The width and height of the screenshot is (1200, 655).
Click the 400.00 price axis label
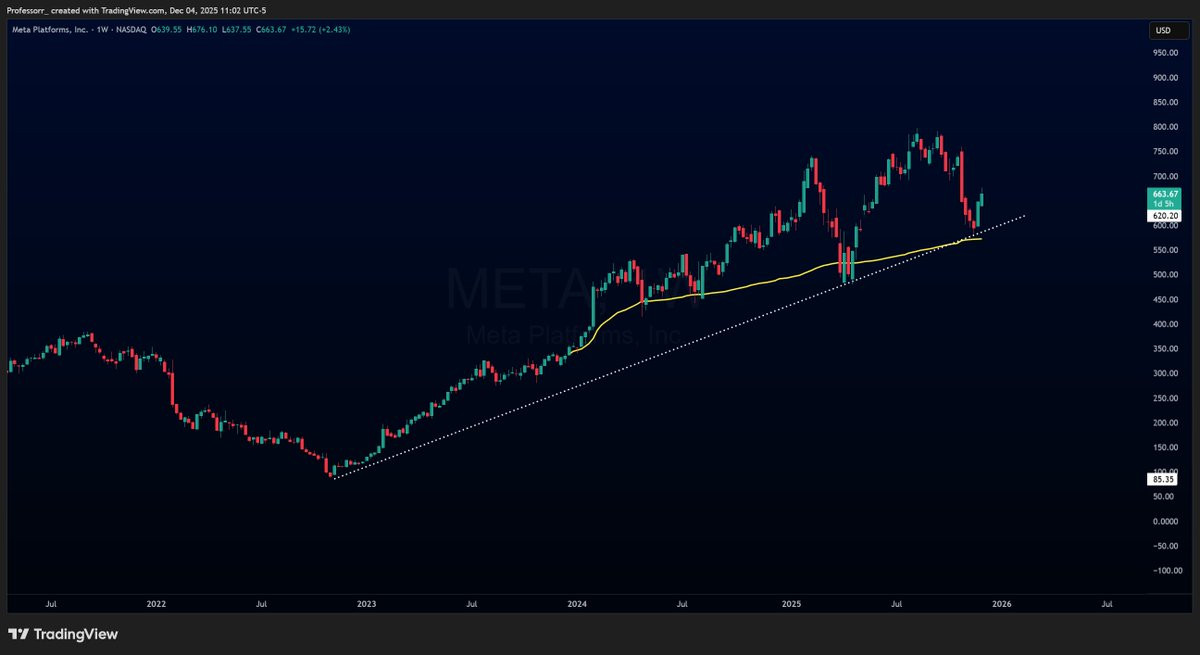[1165, 324]
